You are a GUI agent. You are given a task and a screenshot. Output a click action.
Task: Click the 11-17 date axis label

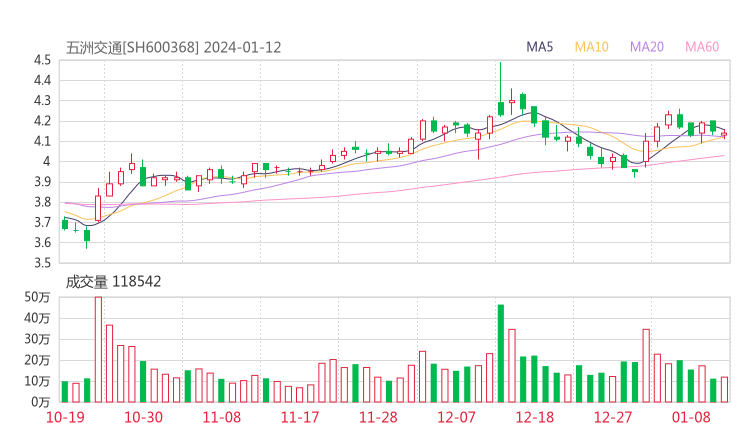300,417
